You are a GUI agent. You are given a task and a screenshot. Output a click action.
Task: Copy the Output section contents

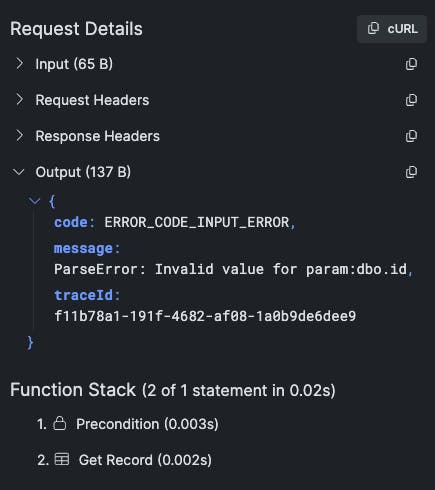(411, 172)
